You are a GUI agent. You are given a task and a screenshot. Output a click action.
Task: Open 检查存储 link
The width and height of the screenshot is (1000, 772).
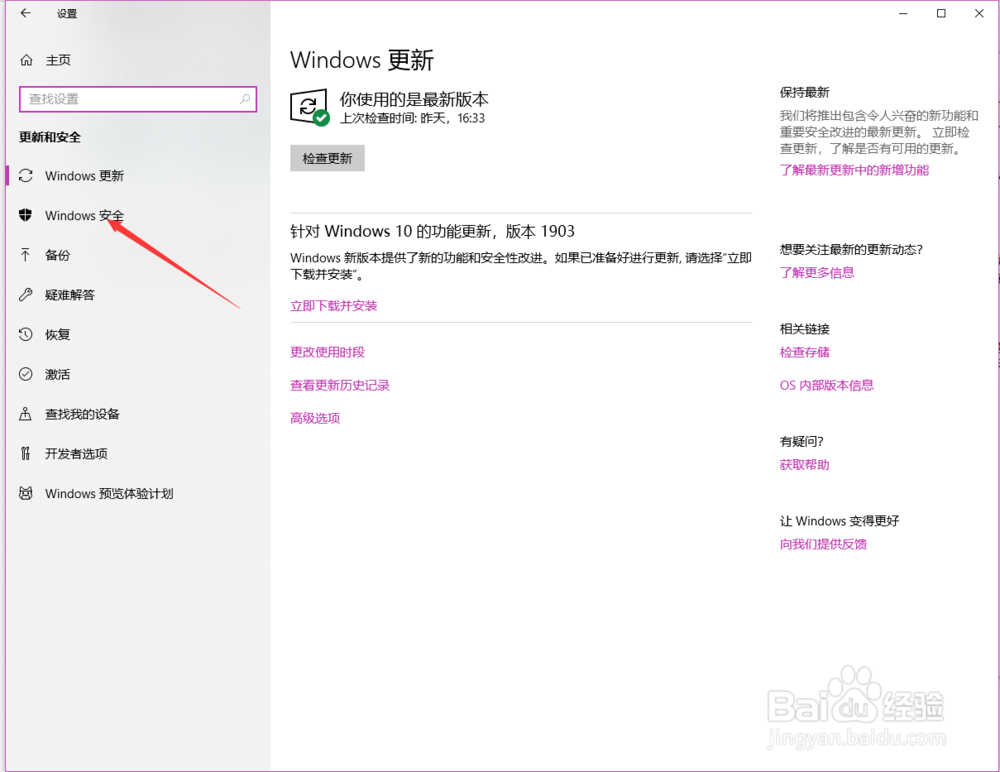804,352
